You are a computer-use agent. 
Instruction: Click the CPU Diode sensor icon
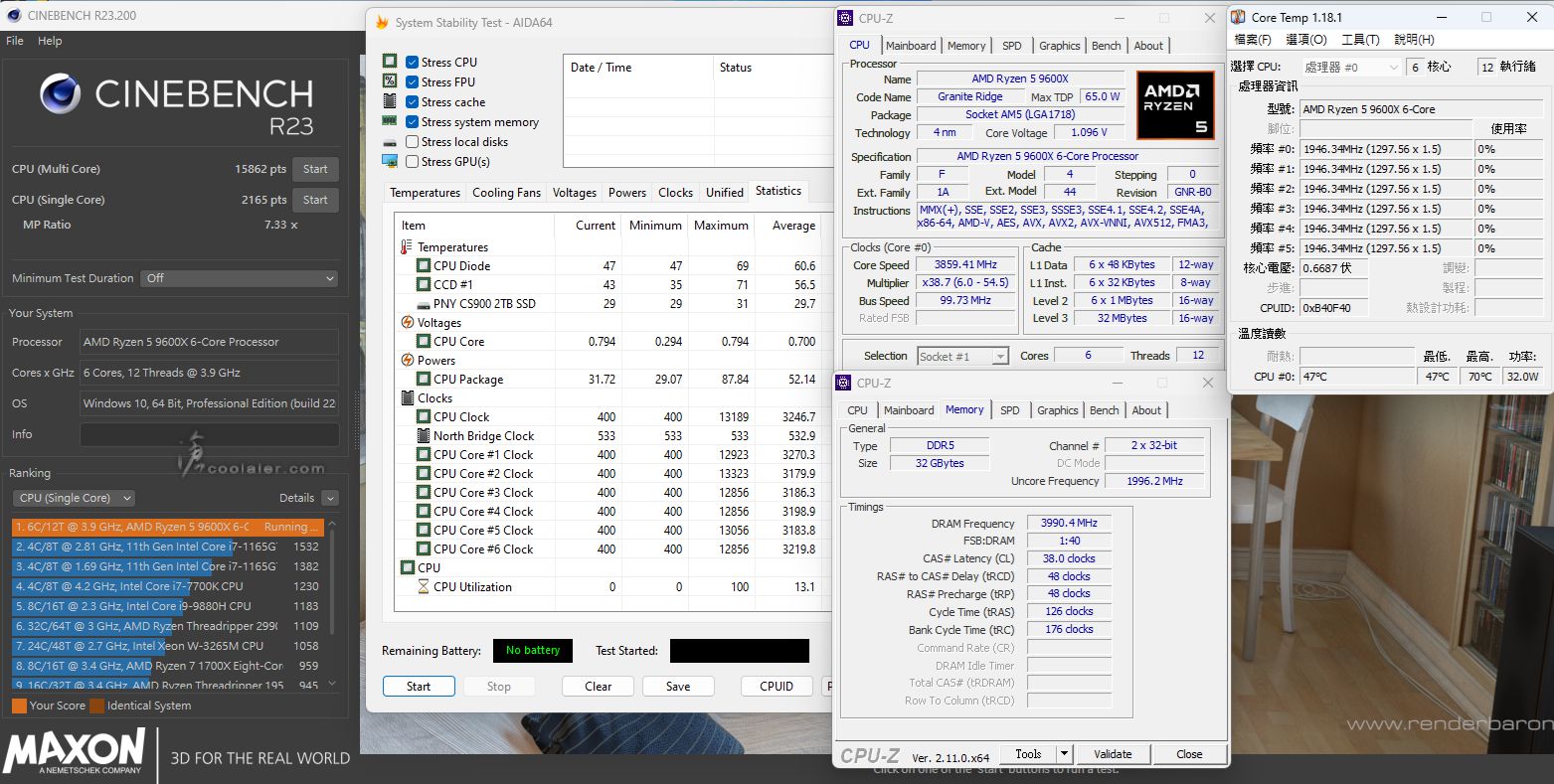(x=424, y=265)
